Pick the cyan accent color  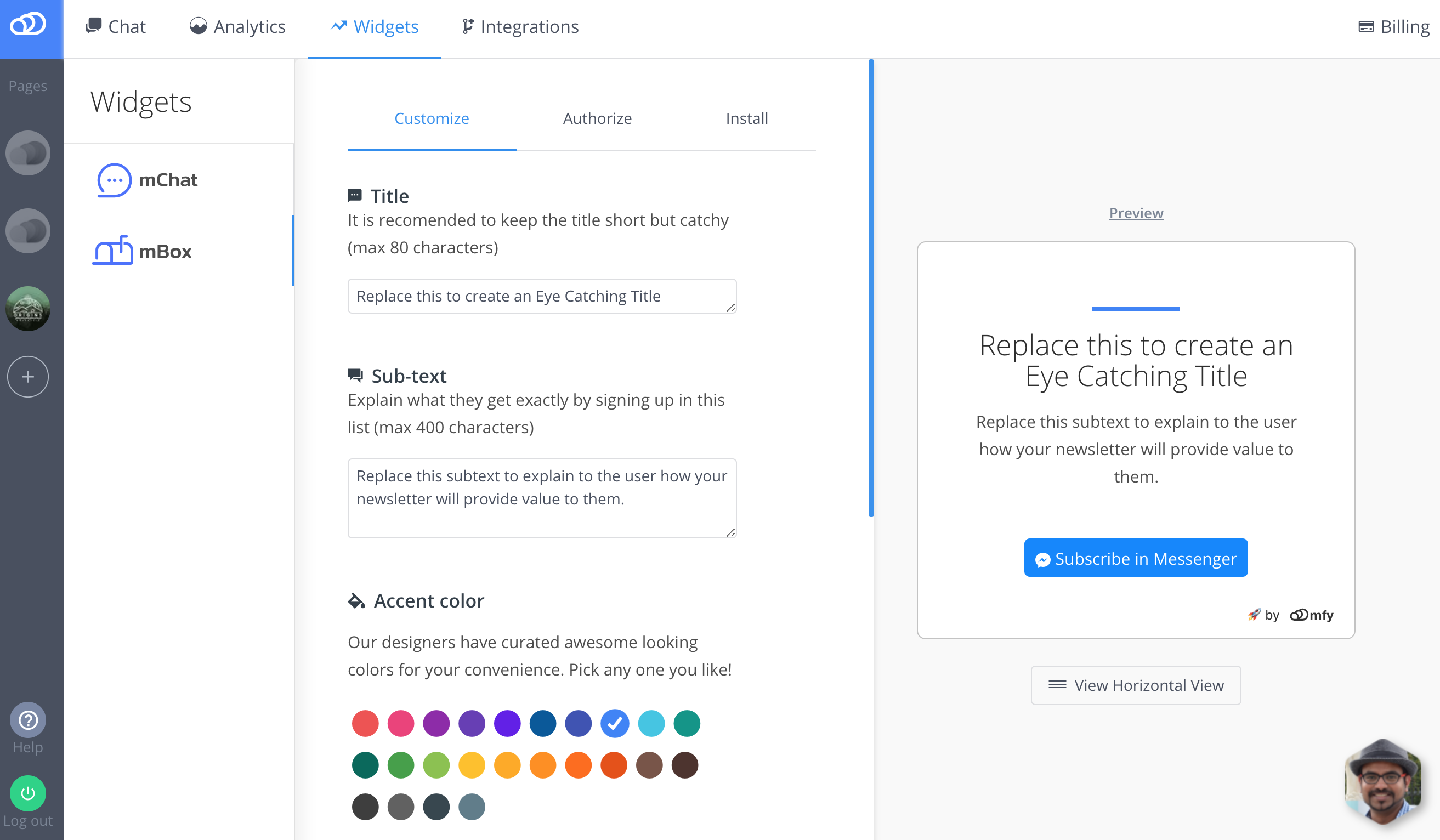click(x=651, y=723)
